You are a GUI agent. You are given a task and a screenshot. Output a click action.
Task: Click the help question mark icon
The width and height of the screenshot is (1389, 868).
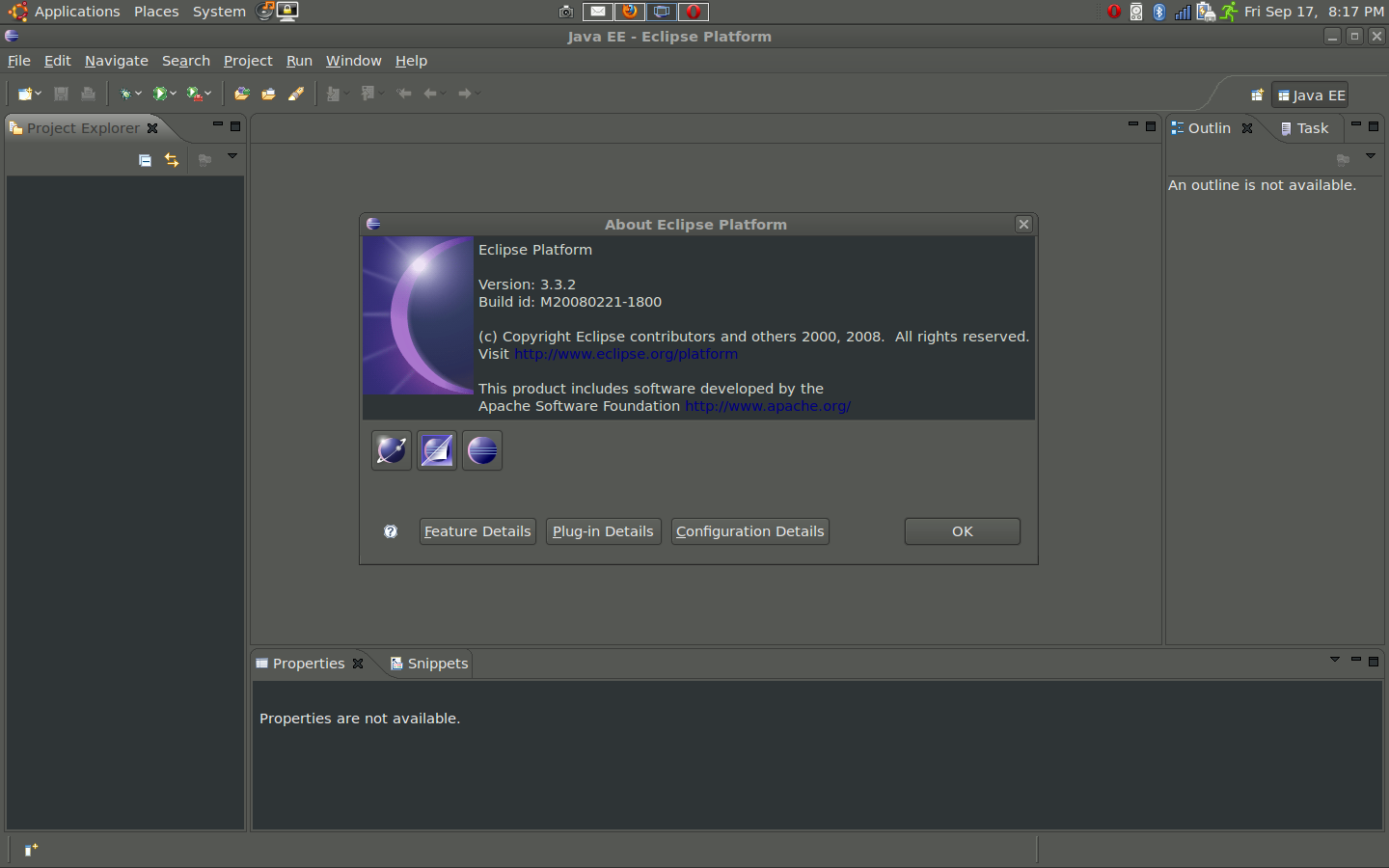391,531
